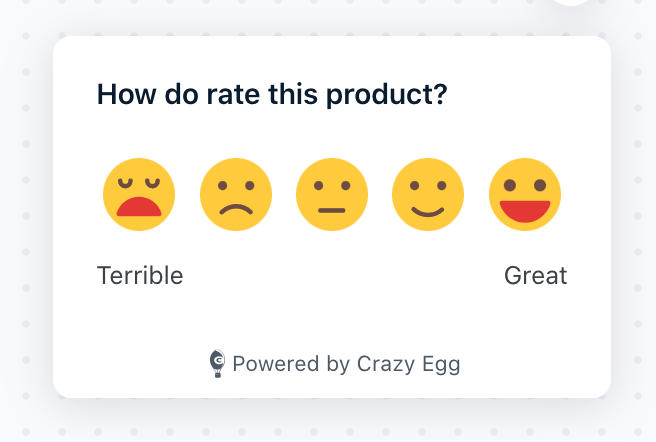The image size is (656, 442).
Task: Choose the frowning sad face rating
Action: [x=236, y=194]
